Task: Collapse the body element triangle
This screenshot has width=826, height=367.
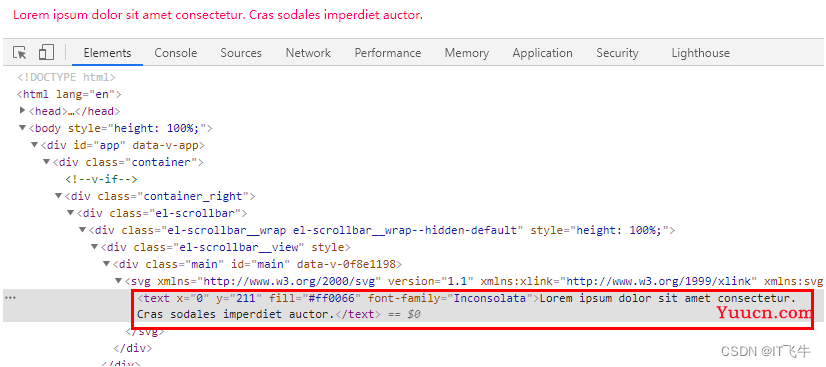Action: pyautogui.click(x=22, y=128)
